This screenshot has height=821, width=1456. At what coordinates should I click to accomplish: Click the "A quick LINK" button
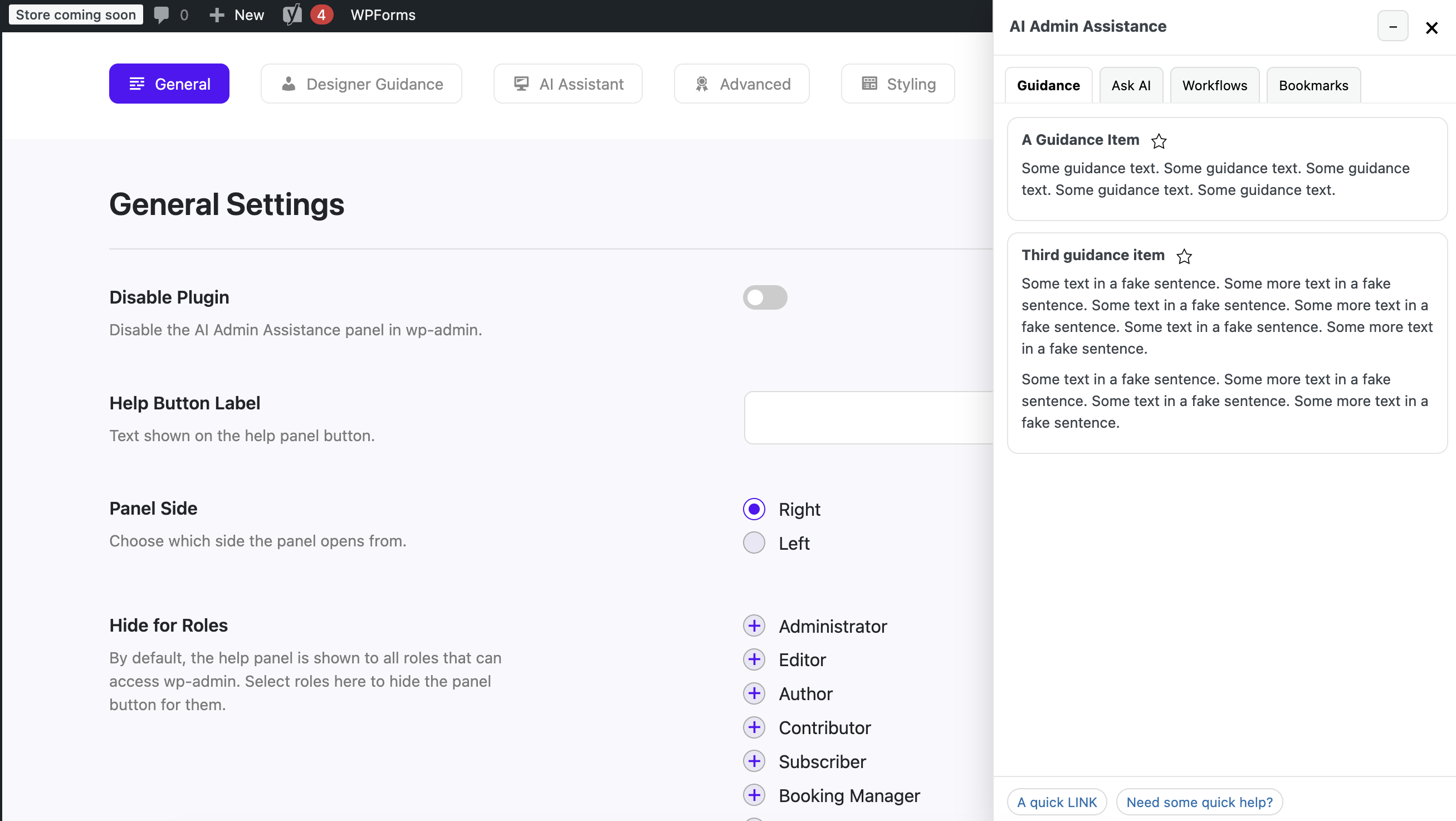(1057, 802)
